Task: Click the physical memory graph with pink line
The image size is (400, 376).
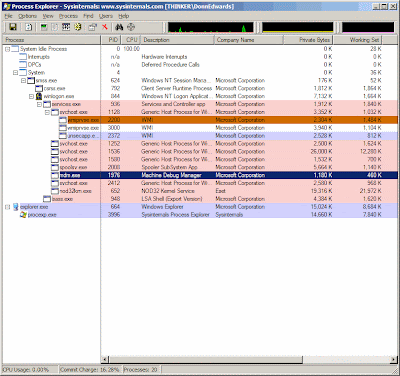Action: [x=368, y=27]
